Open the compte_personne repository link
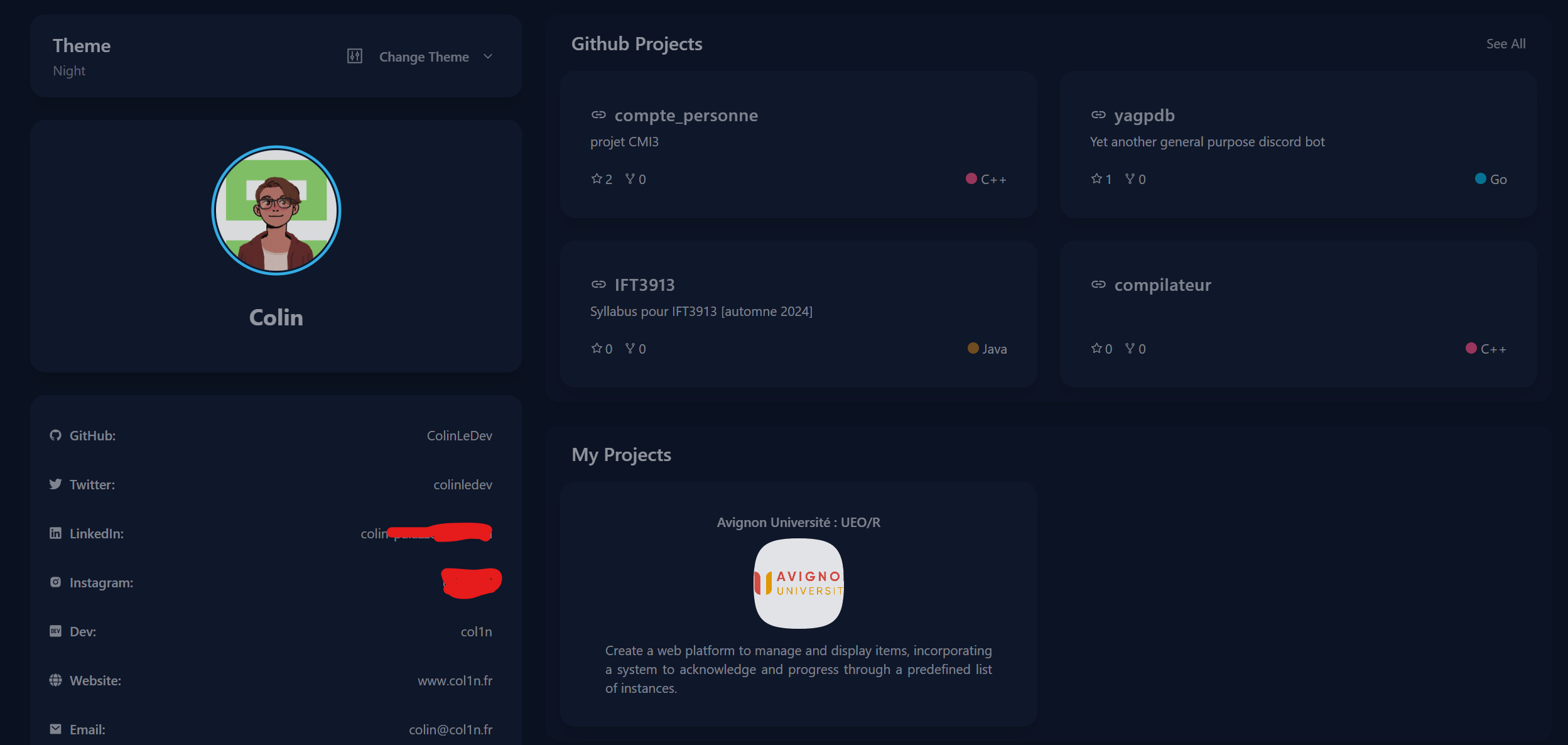 click(686, 116)
